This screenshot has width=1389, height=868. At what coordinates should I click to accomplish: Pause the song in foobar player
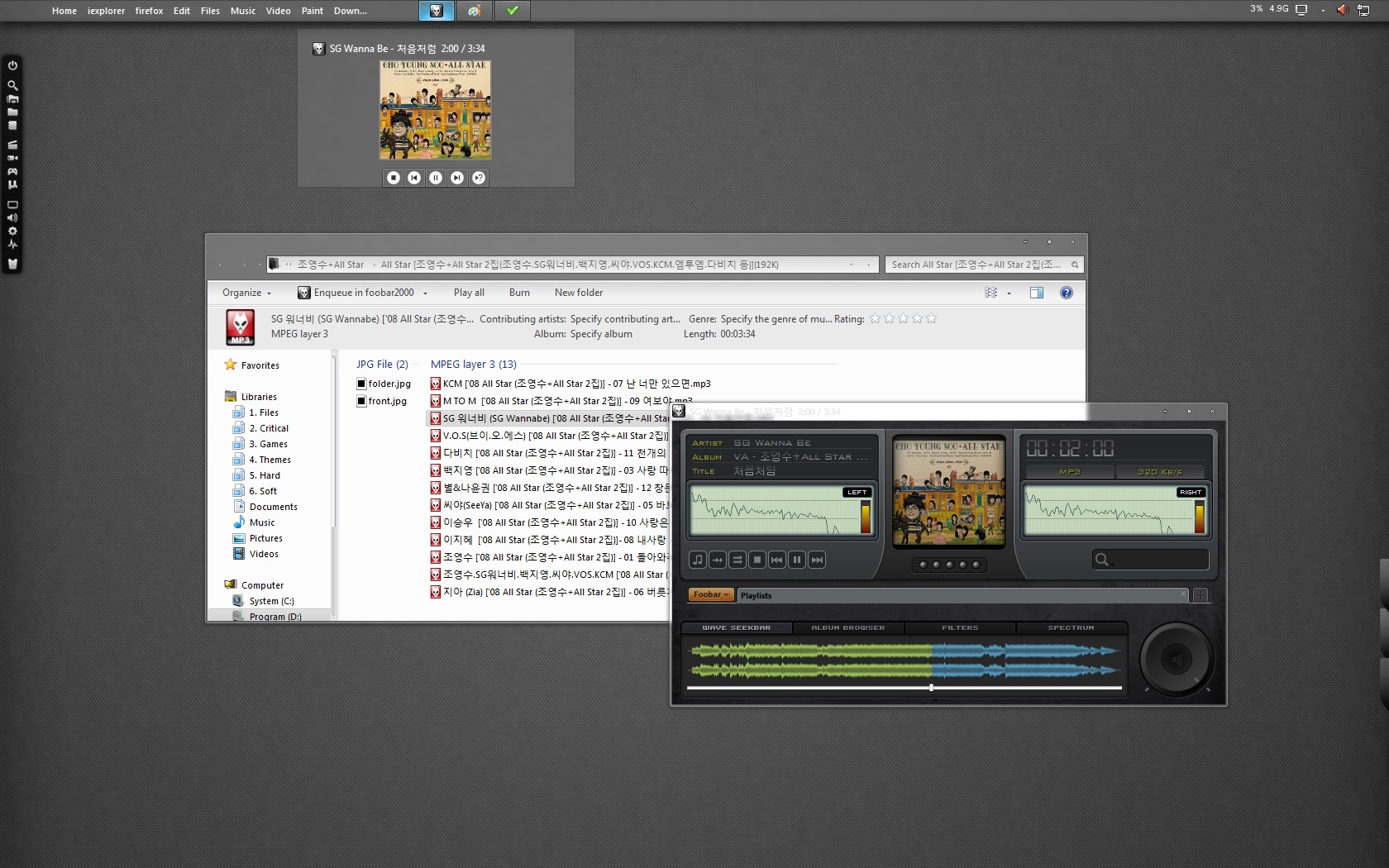pos(797,560)
